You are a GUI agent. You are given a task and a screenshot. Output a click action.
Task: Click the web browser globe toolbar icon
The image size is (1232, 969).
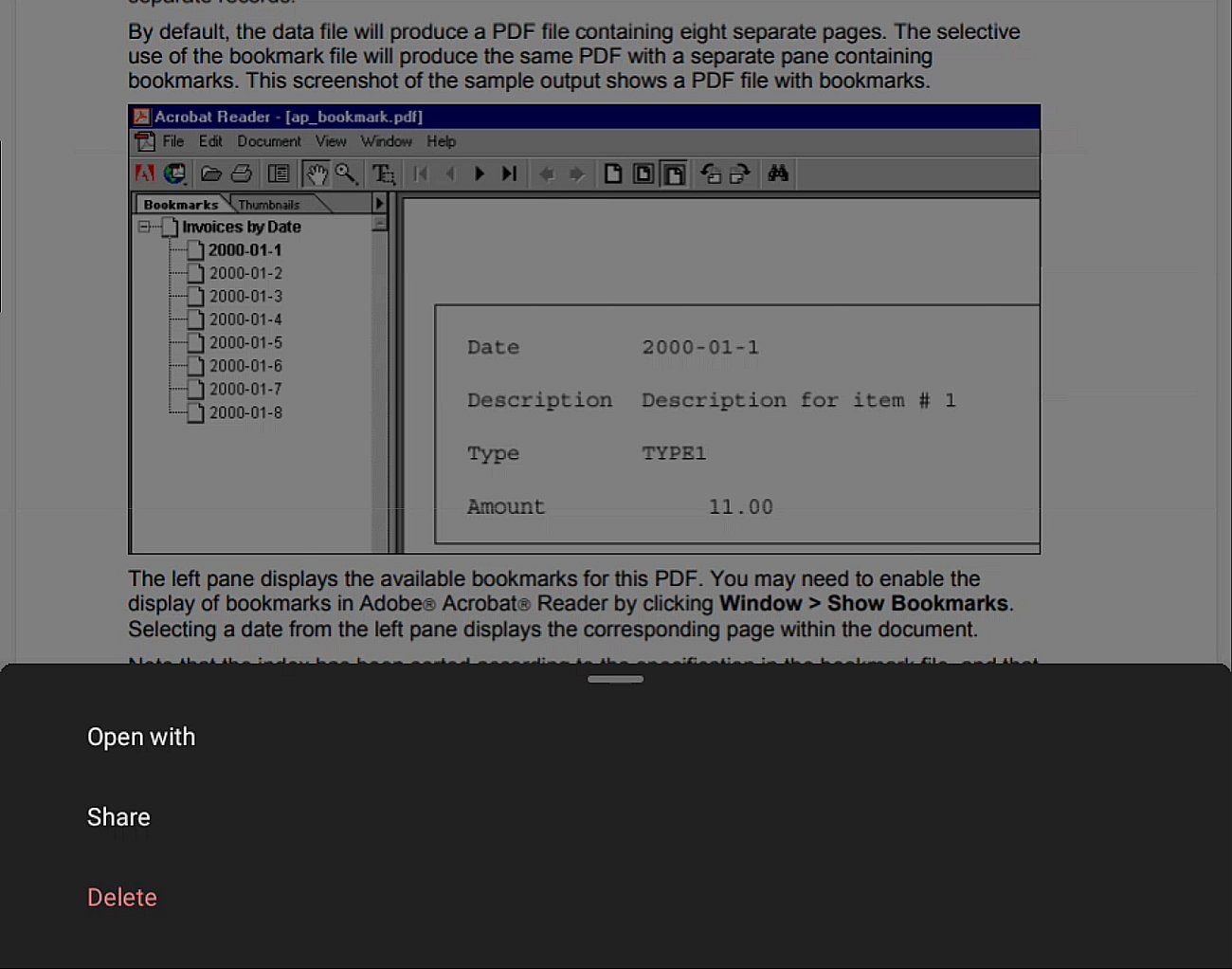(174, 174)
